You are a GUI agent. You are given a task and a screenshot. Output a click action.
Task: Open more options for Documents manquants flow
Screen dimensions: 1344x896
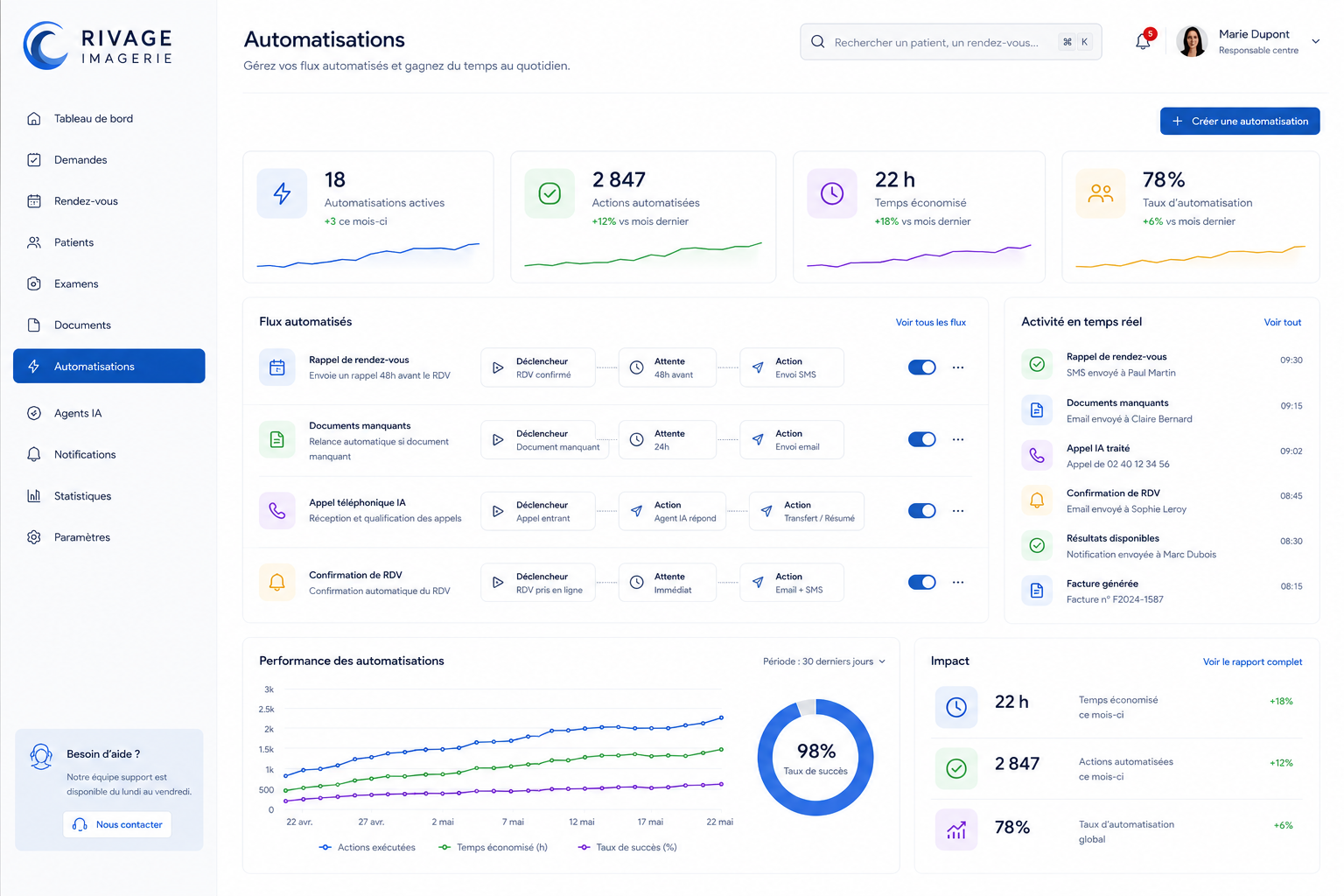pos(958,439)
